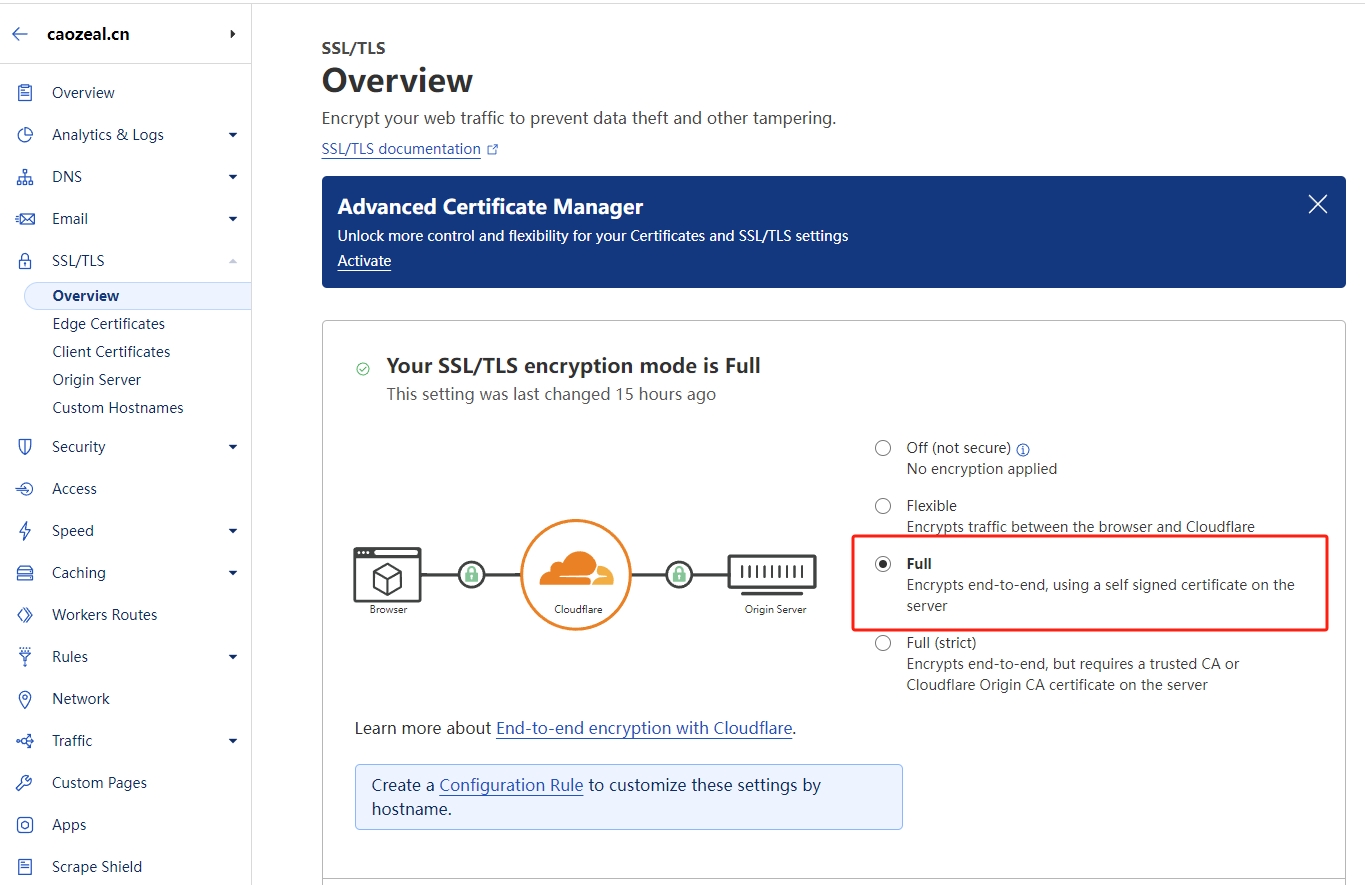Open the SSL/TLS documentation link
This screenshot has width=1365, height=885.
click(x=400, y=148)
